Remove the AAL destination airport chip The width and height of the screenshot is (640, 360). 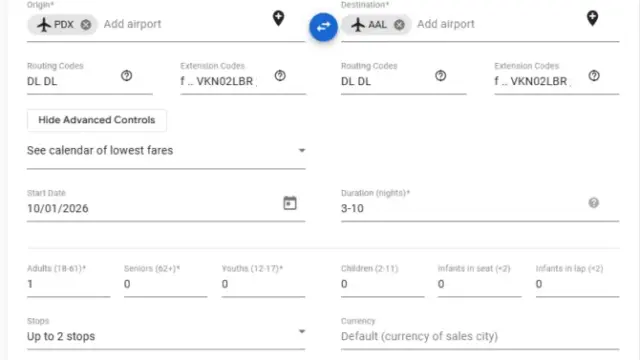(x=399, y=25)
